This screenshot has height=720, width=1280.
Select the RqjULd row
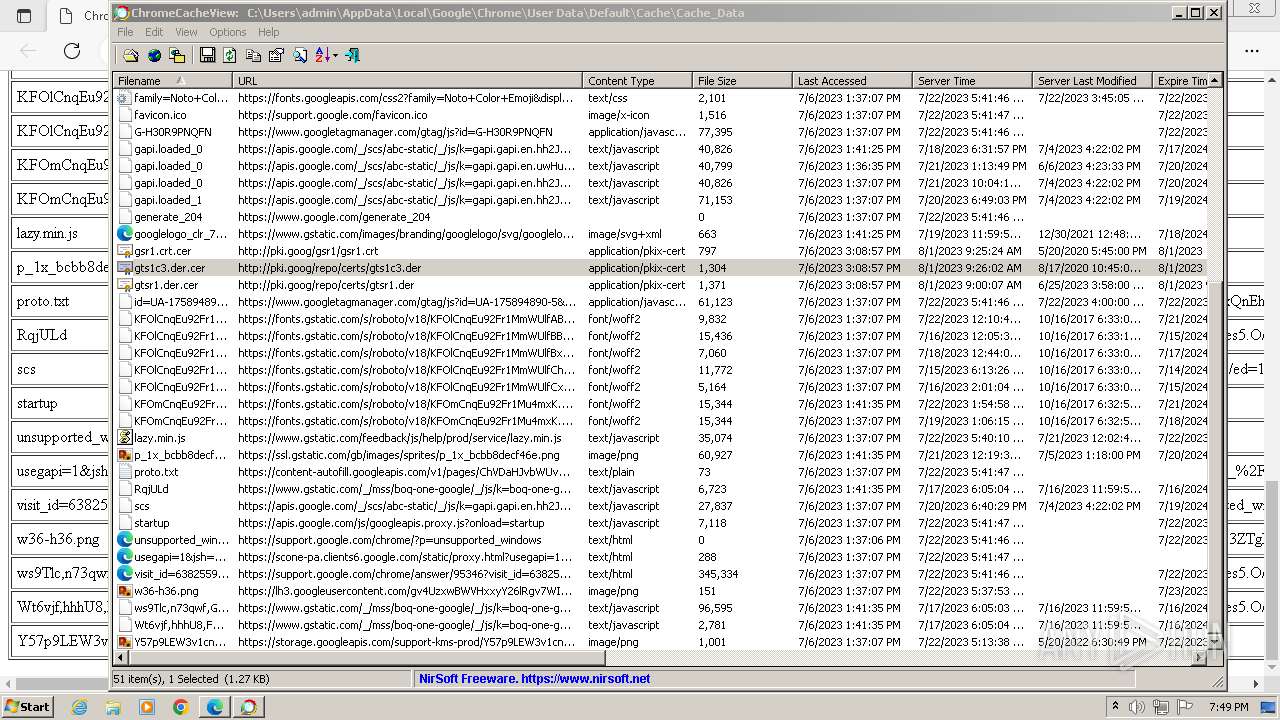click(660, 489)
